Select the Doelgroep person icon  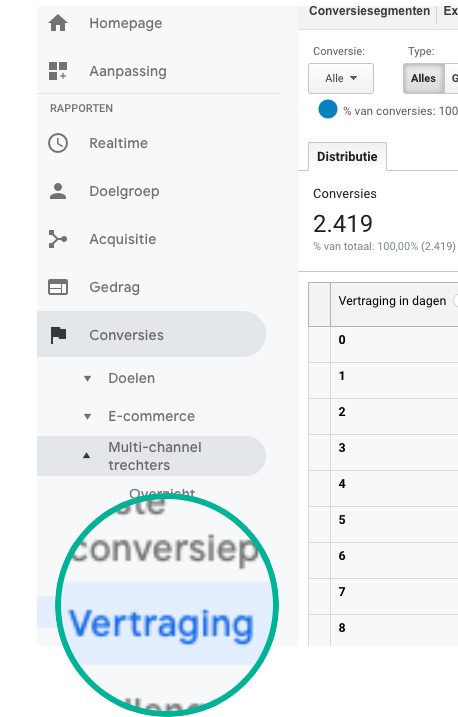click(58, 191)
